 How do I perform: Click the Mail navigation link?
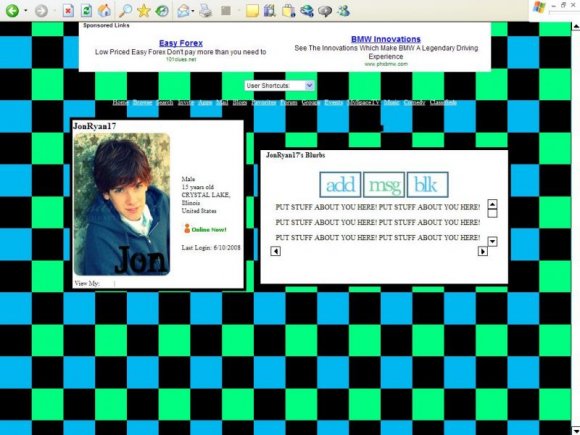[x=222, y=102]
